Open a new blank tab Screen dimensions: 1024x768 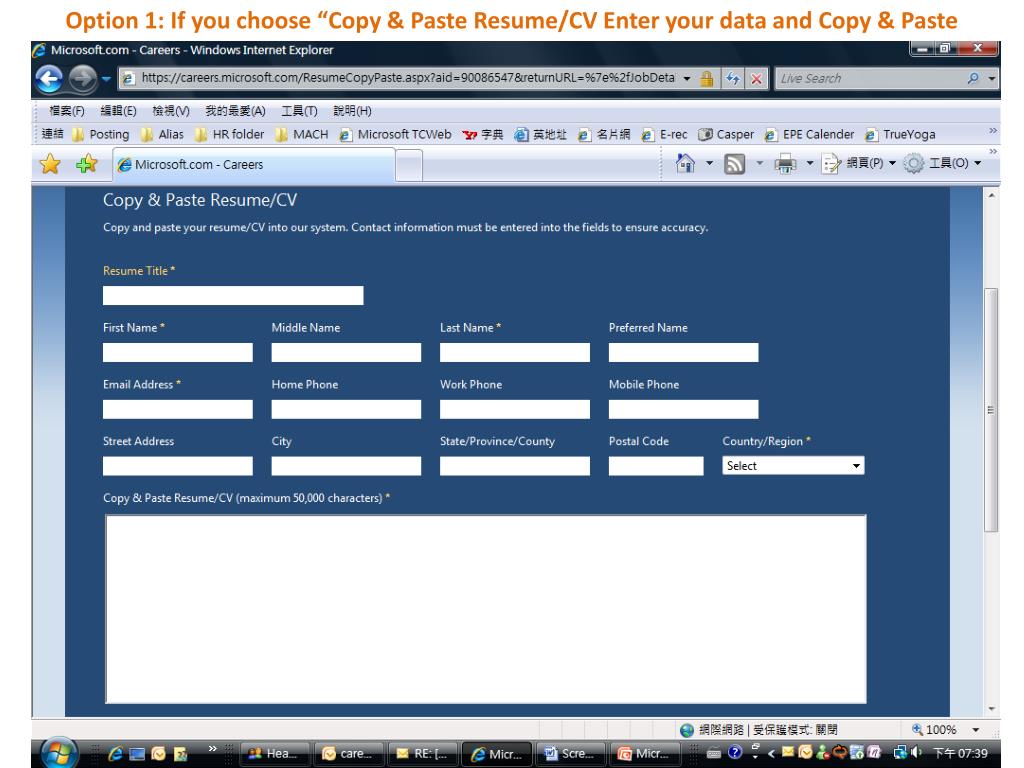click(409, 165)
